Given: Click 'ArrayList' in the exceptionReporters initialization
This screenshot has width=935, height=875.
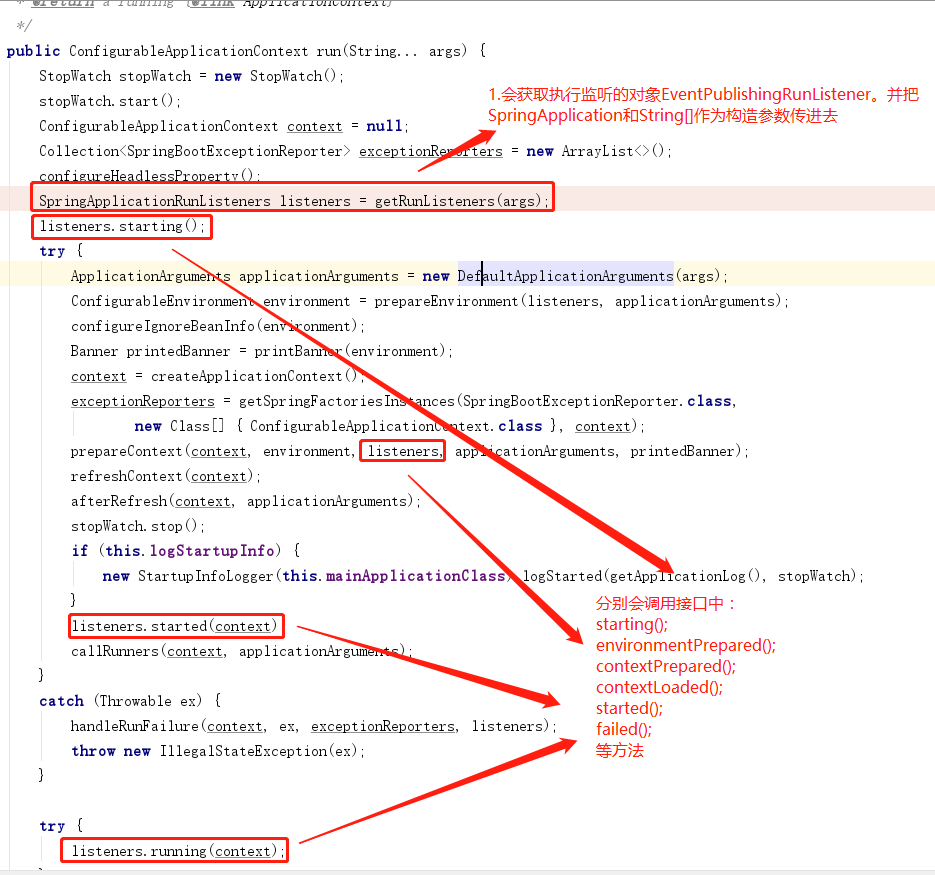Looking at the screenshot, I should pyautogui.click(x=597, y=151).
